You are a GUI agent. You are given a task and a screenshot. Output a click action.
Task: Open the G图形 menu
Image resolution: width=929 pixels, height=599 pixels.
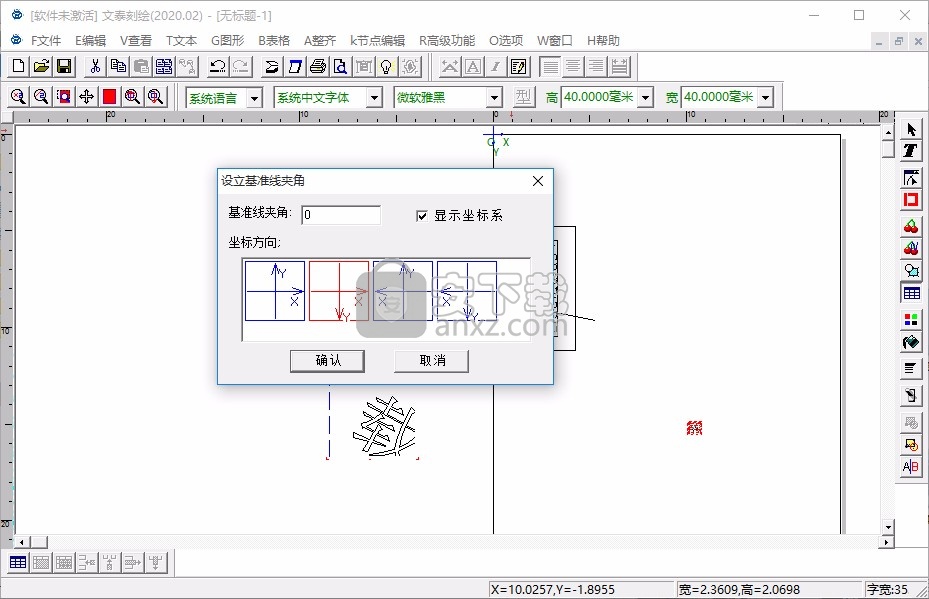coord(228,40)
